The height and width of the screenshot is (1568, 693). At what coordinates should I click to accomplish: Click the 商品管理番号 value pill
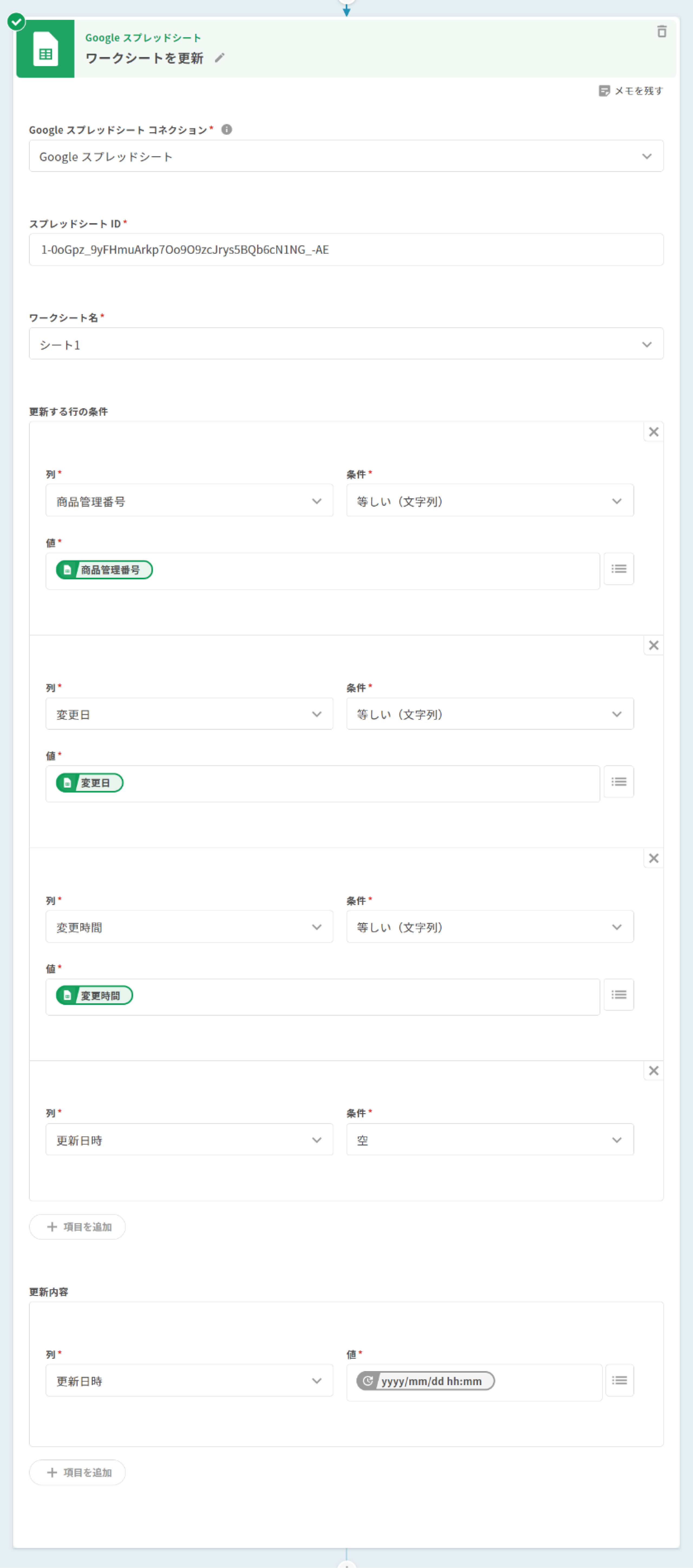coord(104,570)
